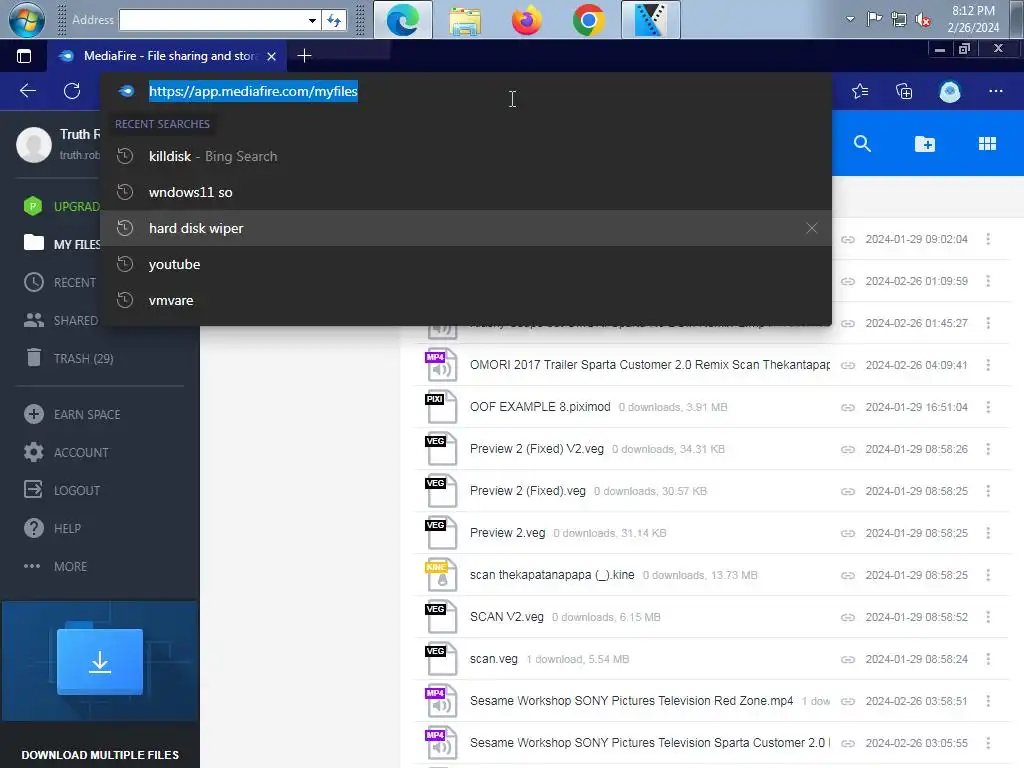Click the muted volume tray icon
The height and width of the screenshot is (768, 1024).
click(x=923, y=20)
